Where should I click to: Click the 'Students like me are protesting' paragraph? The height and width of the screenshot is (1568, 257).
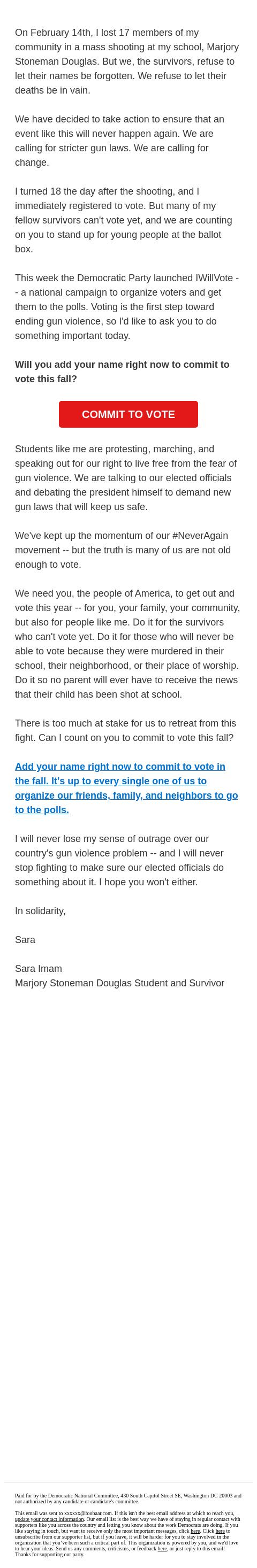(126, 478)
